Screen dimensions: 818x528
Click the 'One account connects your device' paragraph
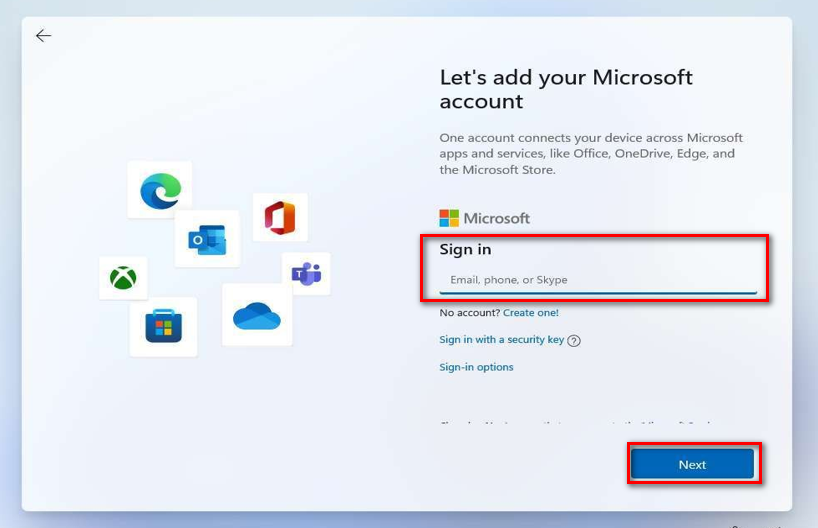tap(591, 153)
